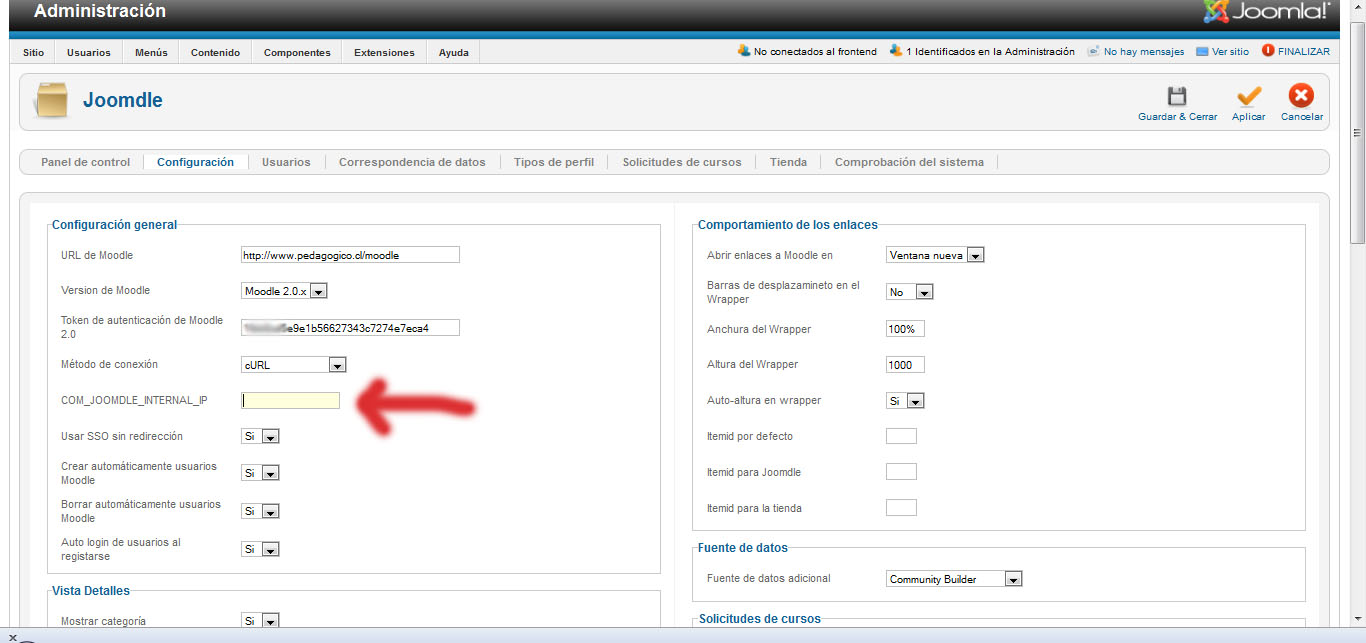Open the Version de Moodle dropdown

[x=285, y=291]
